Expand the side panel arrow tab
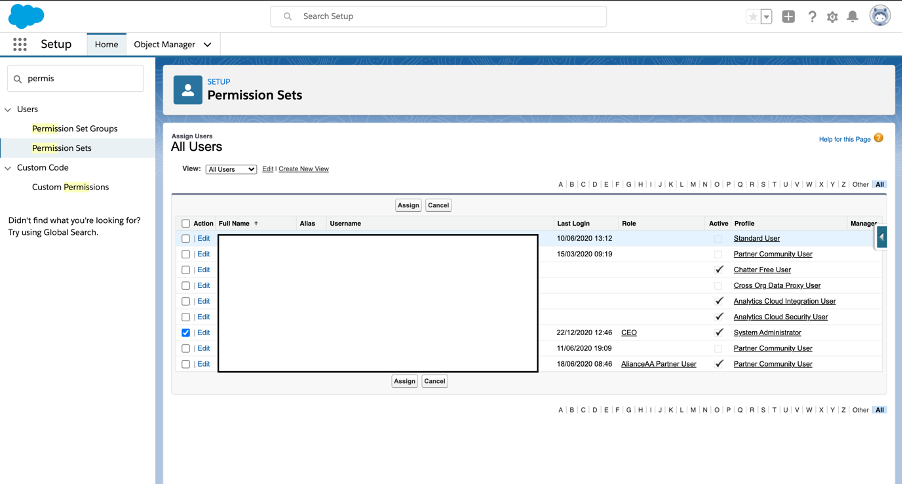Screen dimensions: 902x484 pos(881,237)
